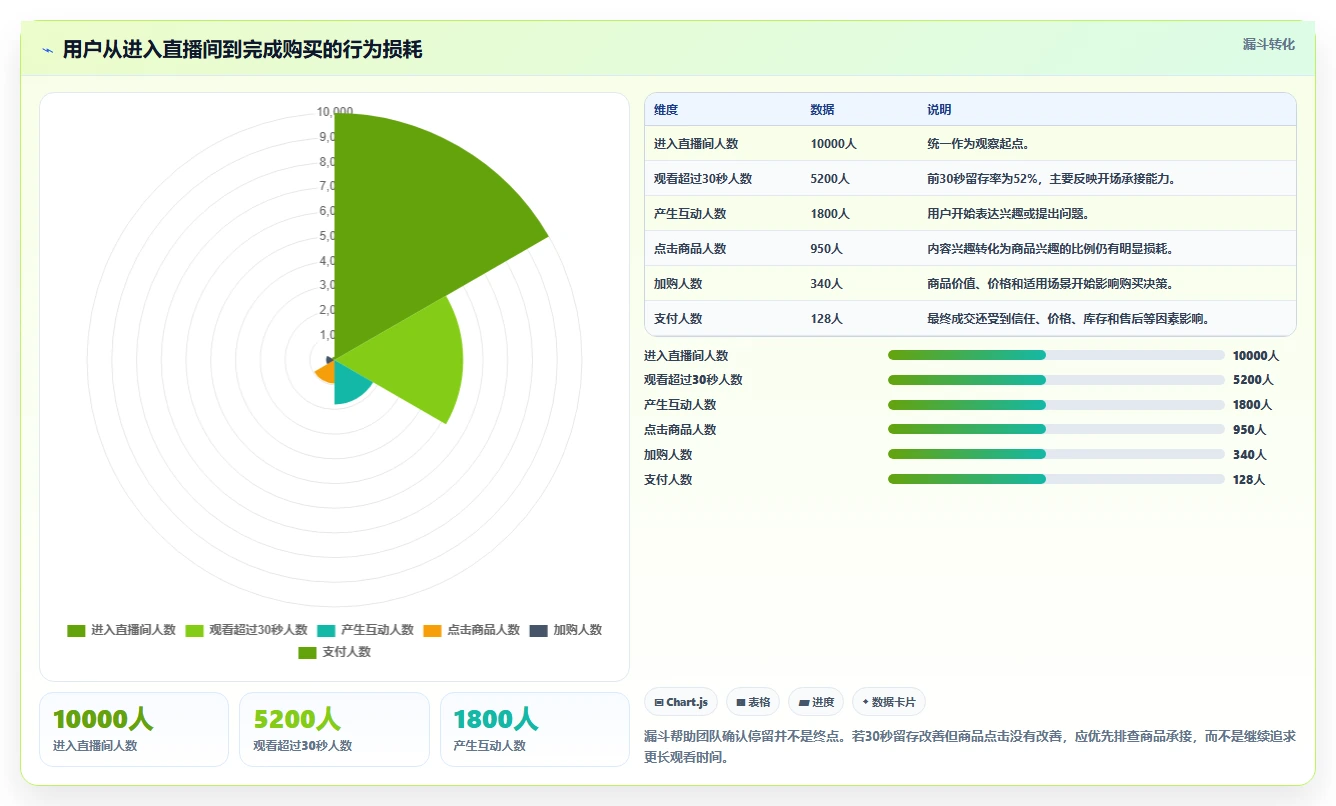Select the 进入直播间人数 table row label

tap(696, 144)
